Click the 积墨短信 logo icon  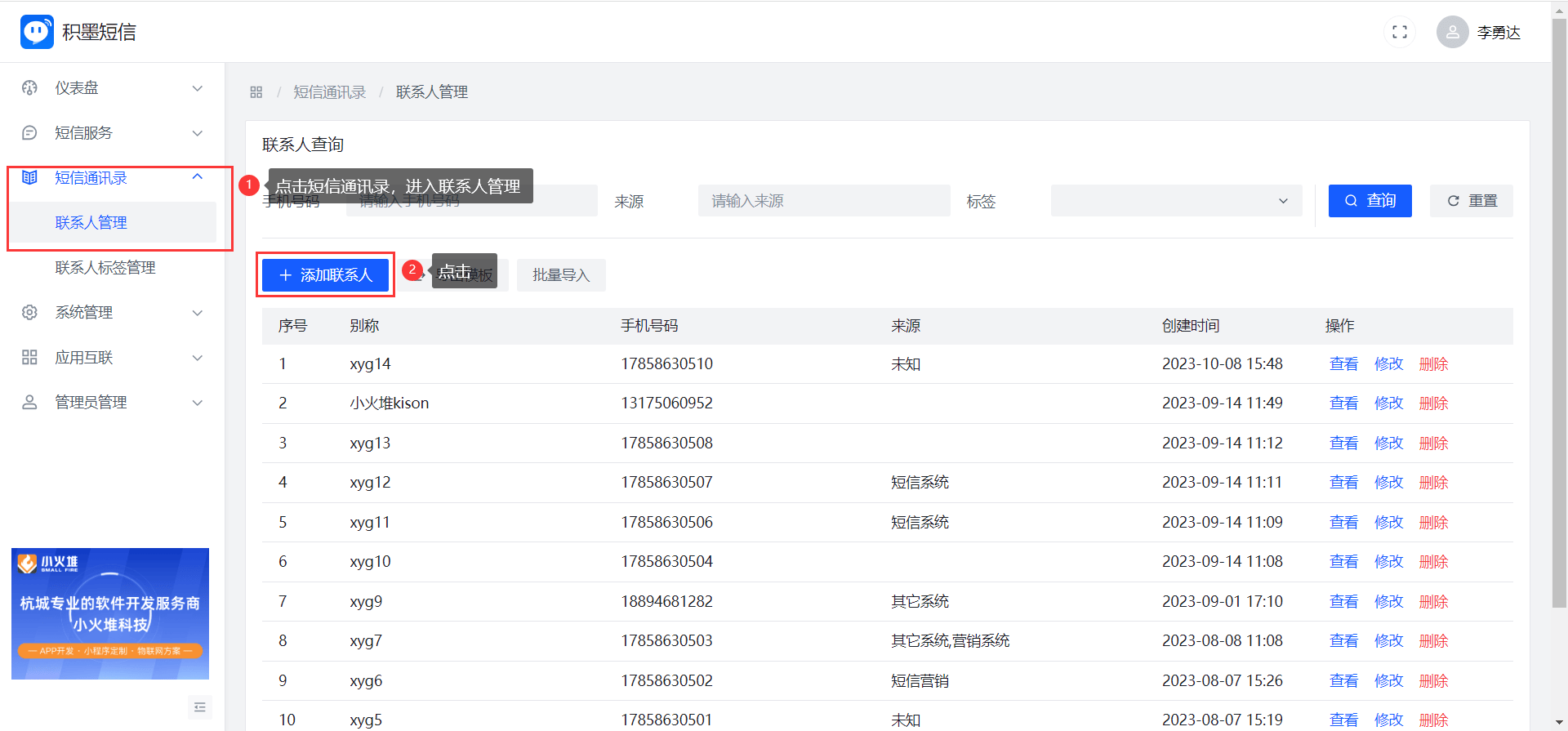(37, 32)
